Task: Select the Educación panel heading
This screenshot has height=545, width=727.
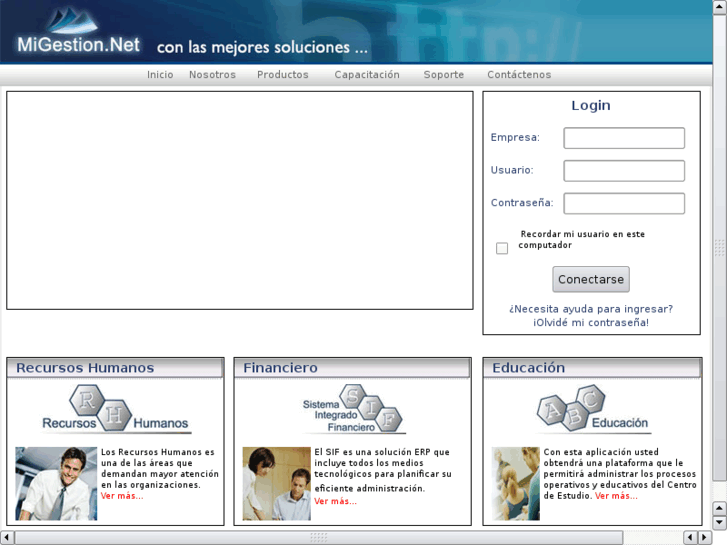Action: point(529,368)
